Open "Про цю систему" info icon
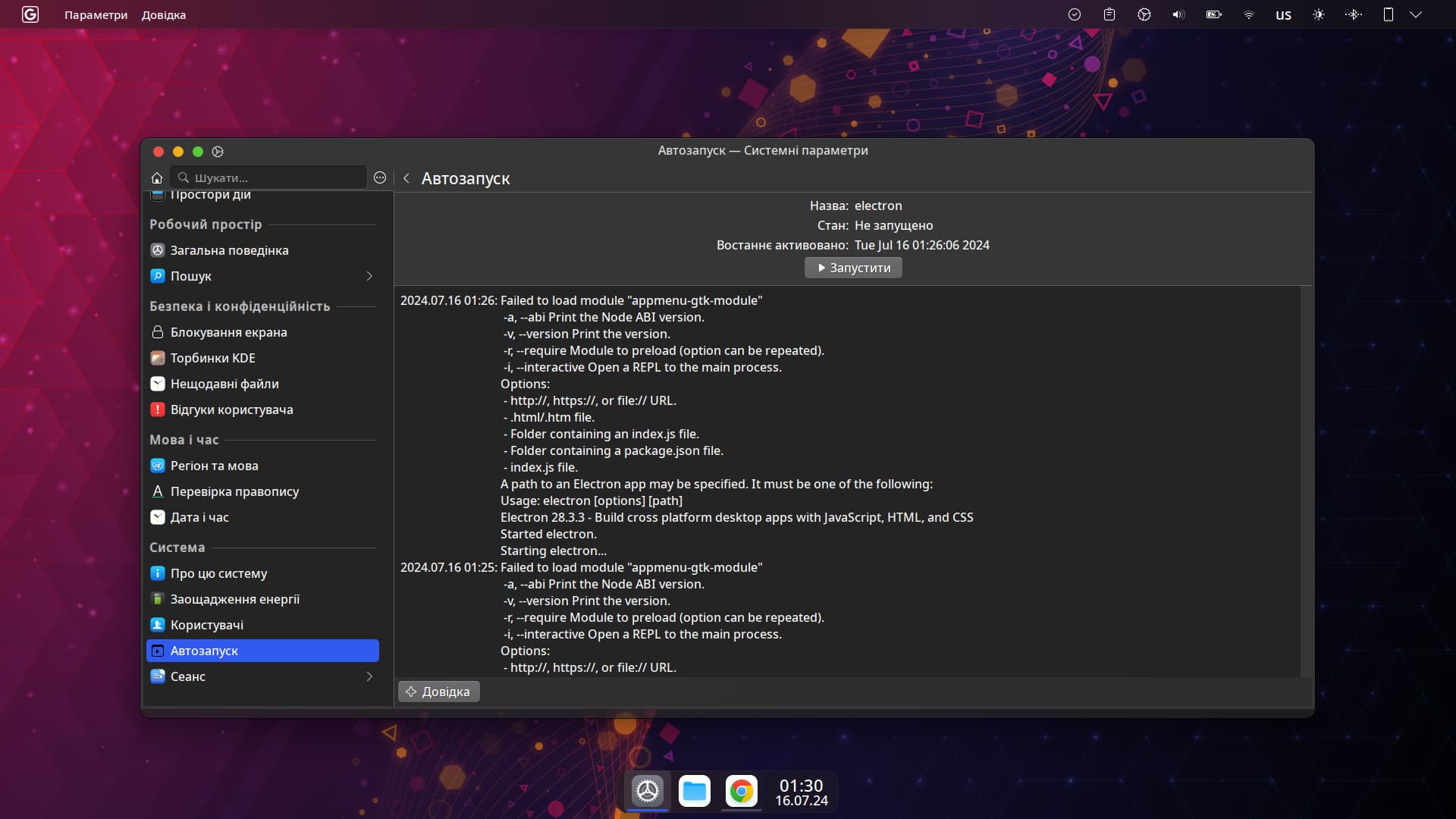Screen dimensions: 1456x819 158,573
